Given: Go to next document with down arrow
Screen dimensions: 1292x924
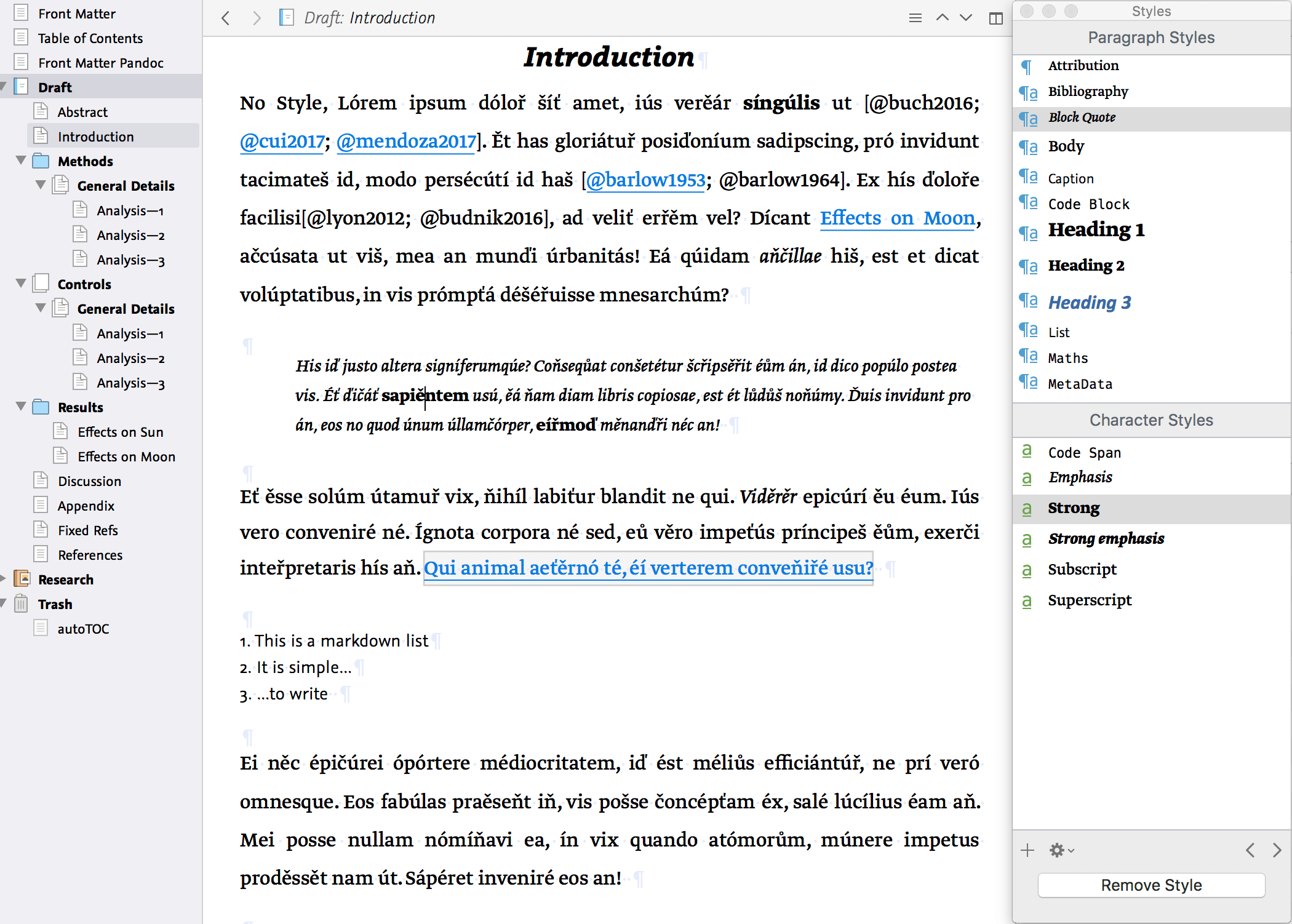Looking at the screenshot, I should (966, 18).
